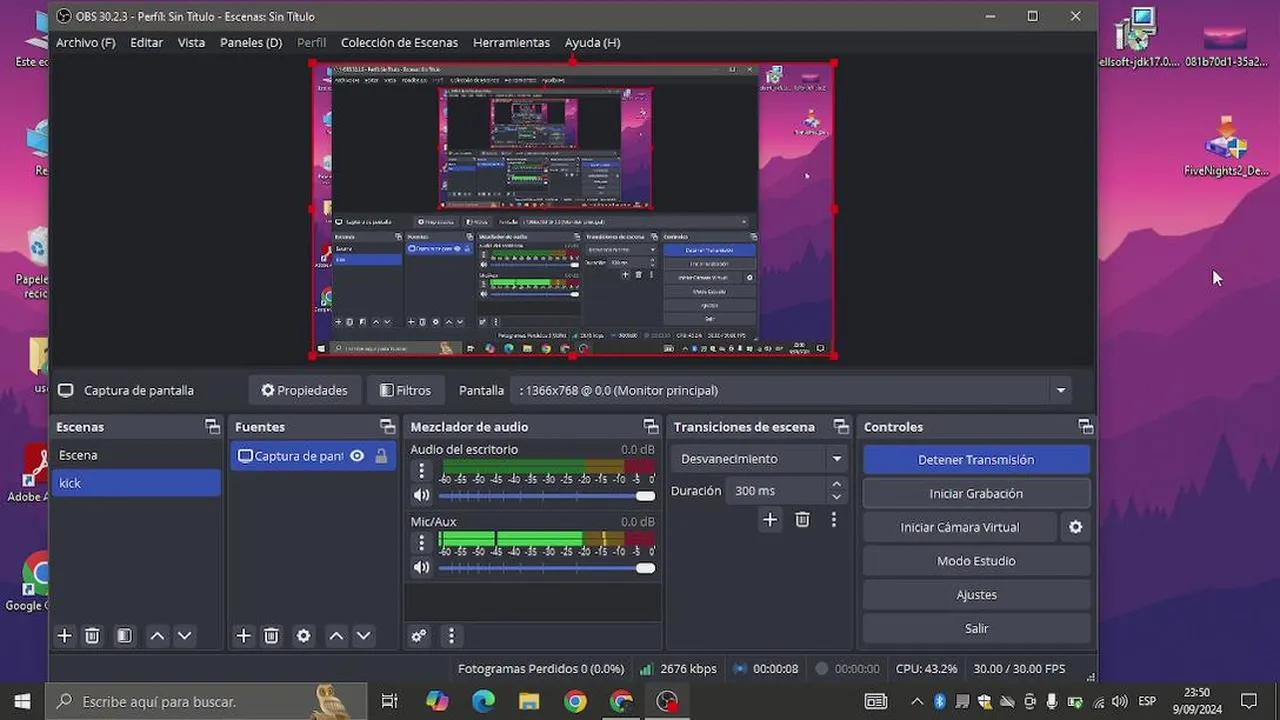Delete the Captura de pantalla source
Viewport: 1280px width, 720px height.
pos(271,636)
